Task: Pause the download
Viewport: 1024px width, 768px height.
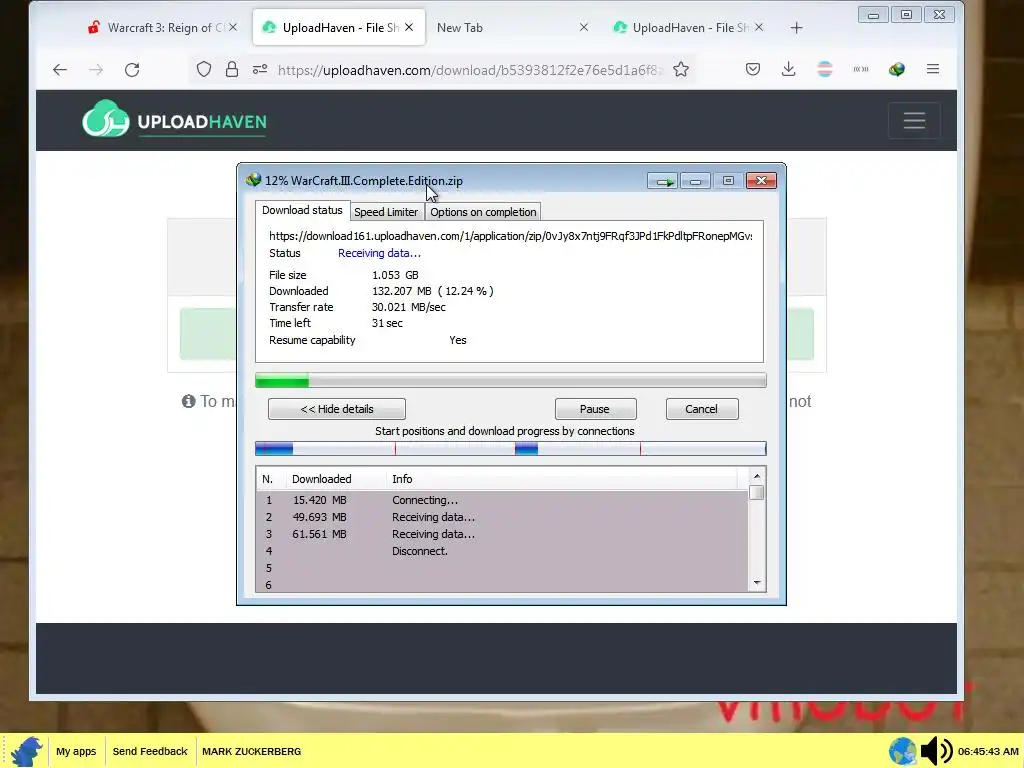Action: (595, 409)
